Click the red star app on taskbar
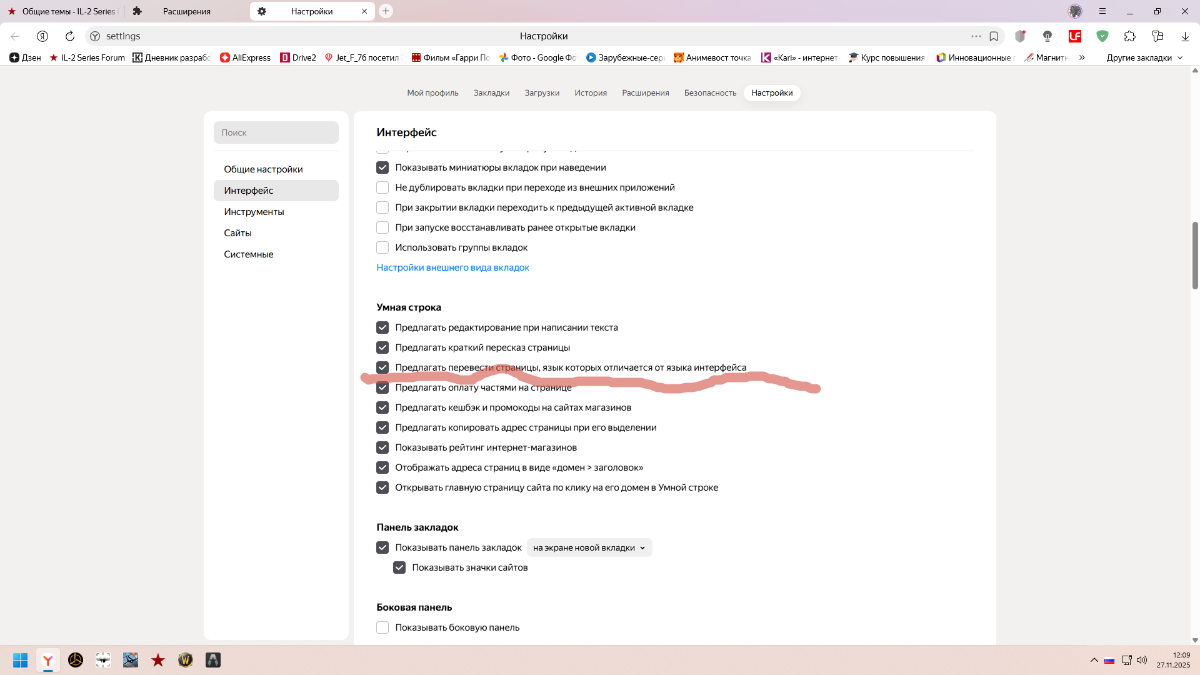The image size is (1200, 675). click(x=158, y=660)
